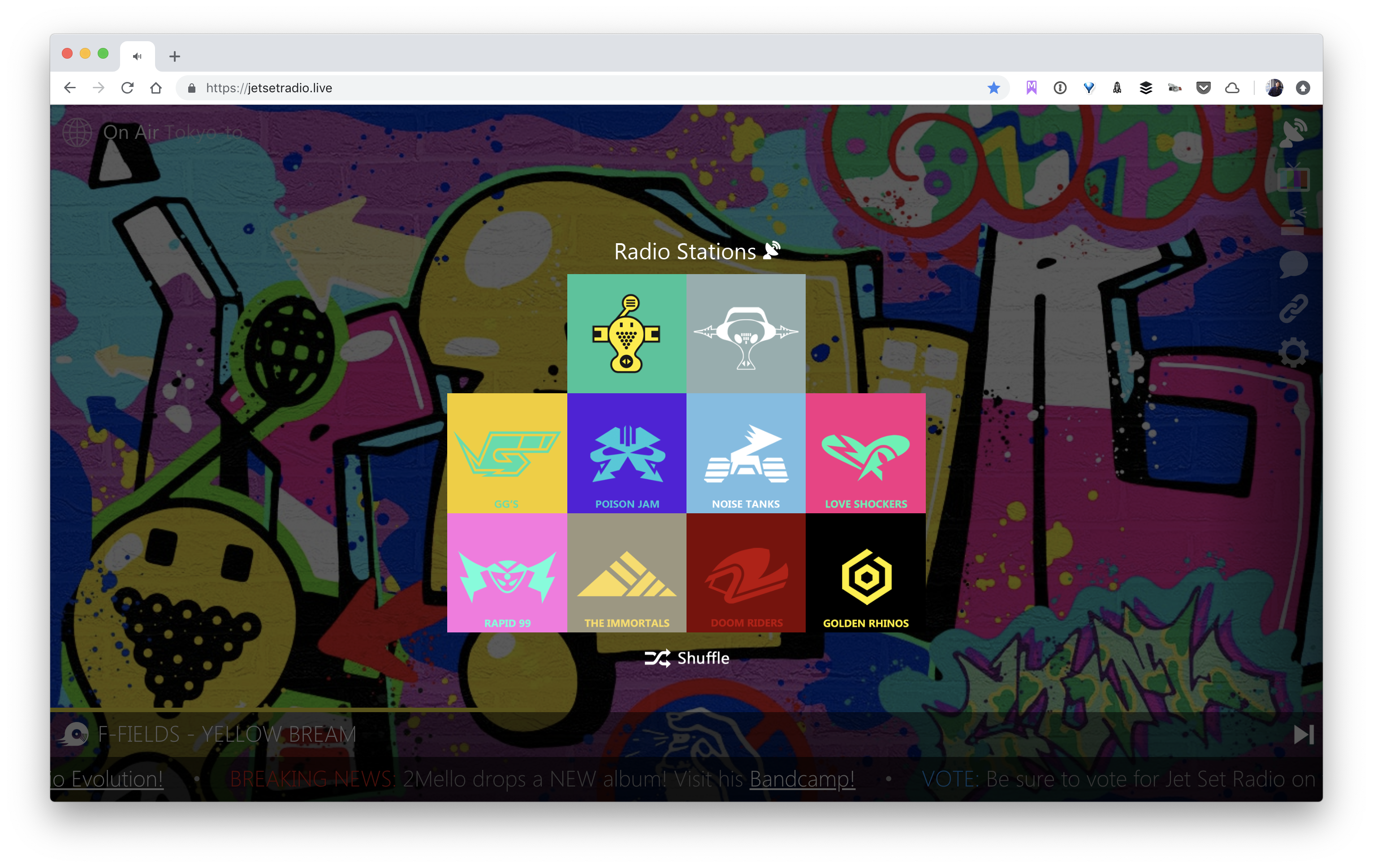1373x868 pixels.
Task: Select the Golden Rhinos station
Action: click(x=866, y=573)
